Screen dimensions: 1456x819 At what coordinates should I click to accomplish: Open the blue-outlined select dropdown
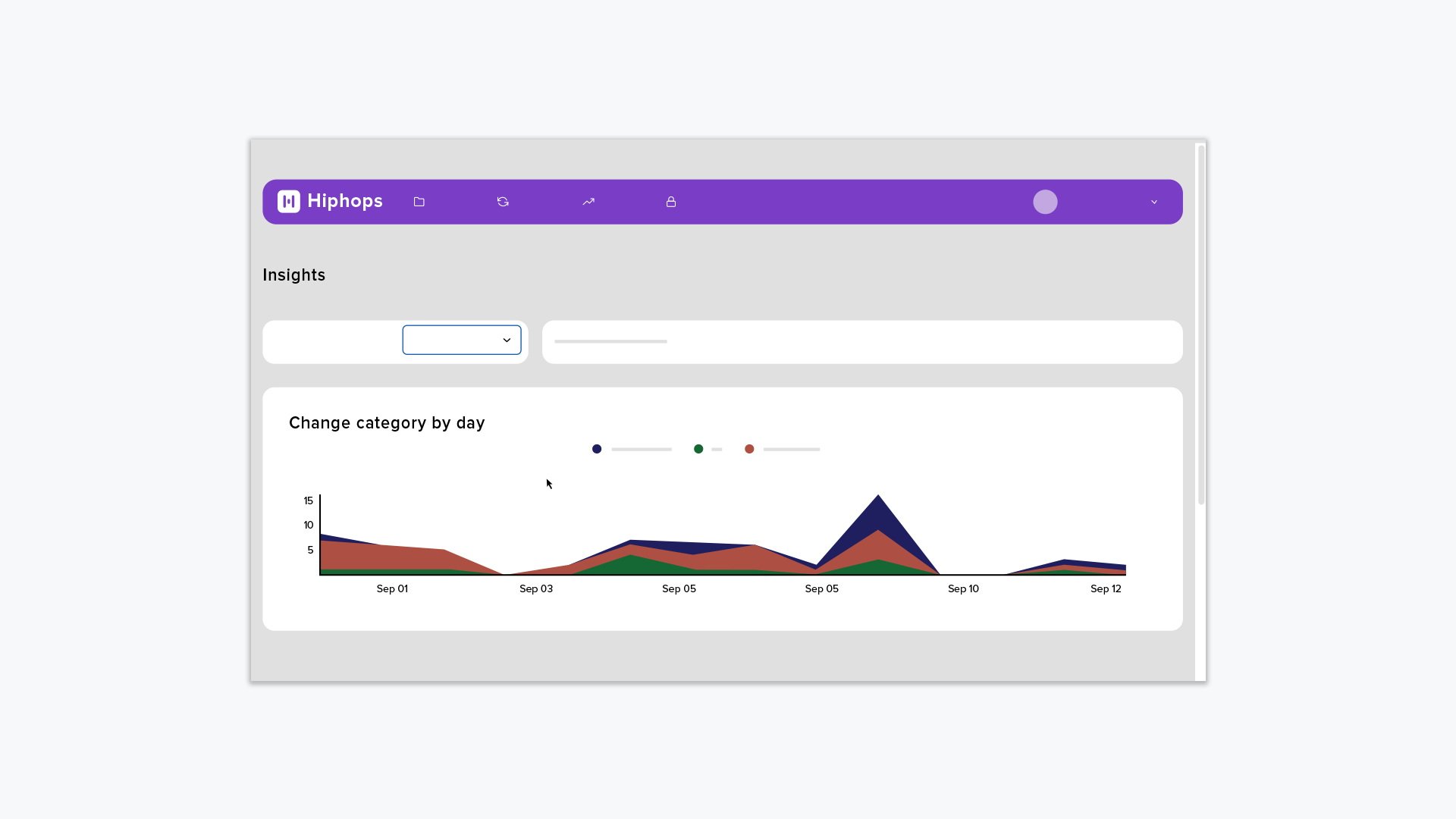pos(461,340)
